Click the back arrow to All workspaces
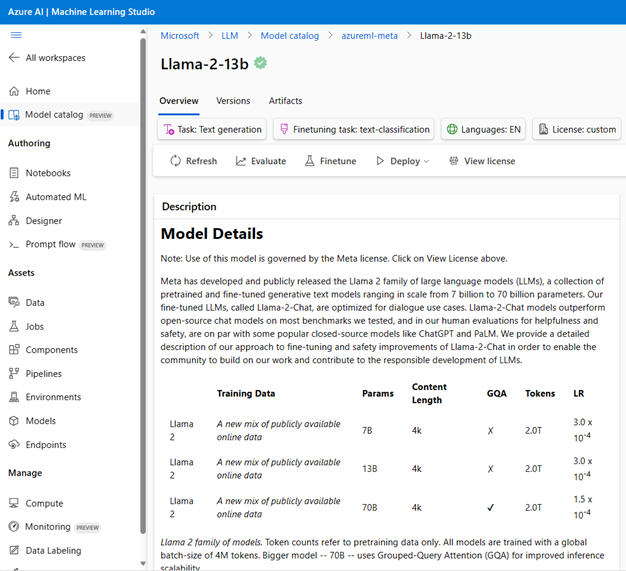 point(14,57)
